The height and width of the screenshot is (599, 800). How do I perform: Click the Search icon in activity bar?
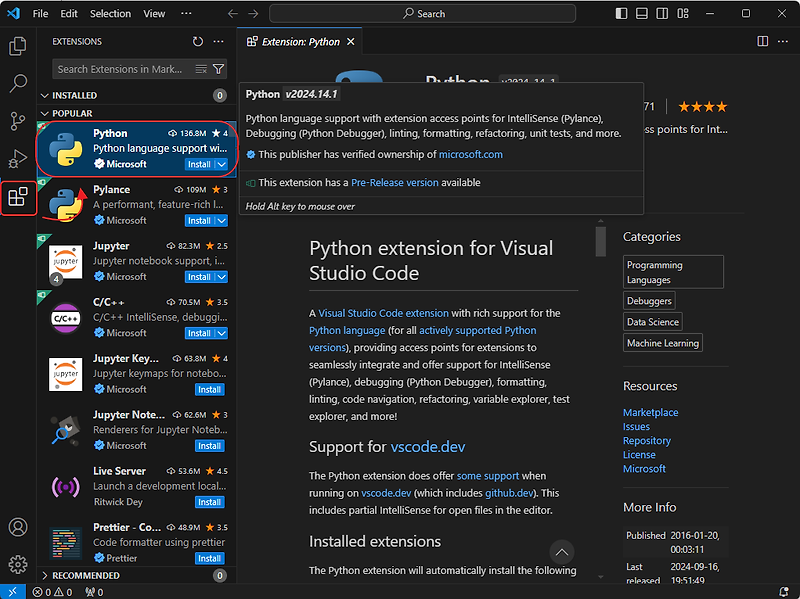tap(17, 83)
